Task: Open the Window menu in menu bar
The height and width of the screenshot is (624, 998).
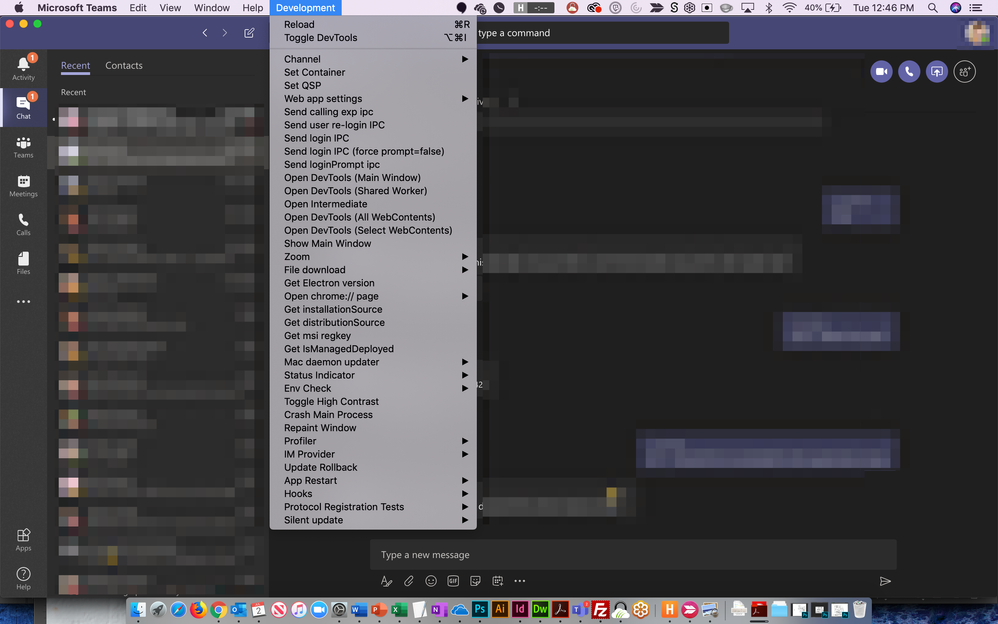Action: point(212,8)
